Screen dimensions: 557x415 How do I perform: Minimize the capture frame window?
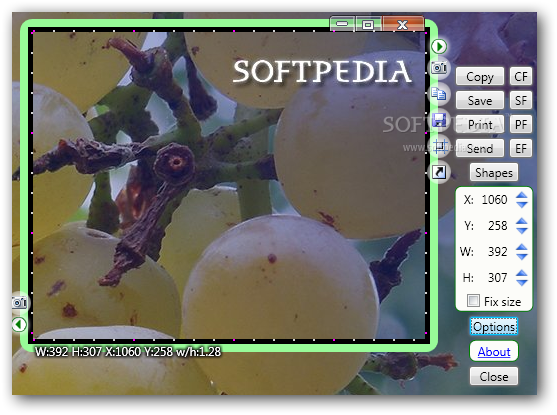342,24
